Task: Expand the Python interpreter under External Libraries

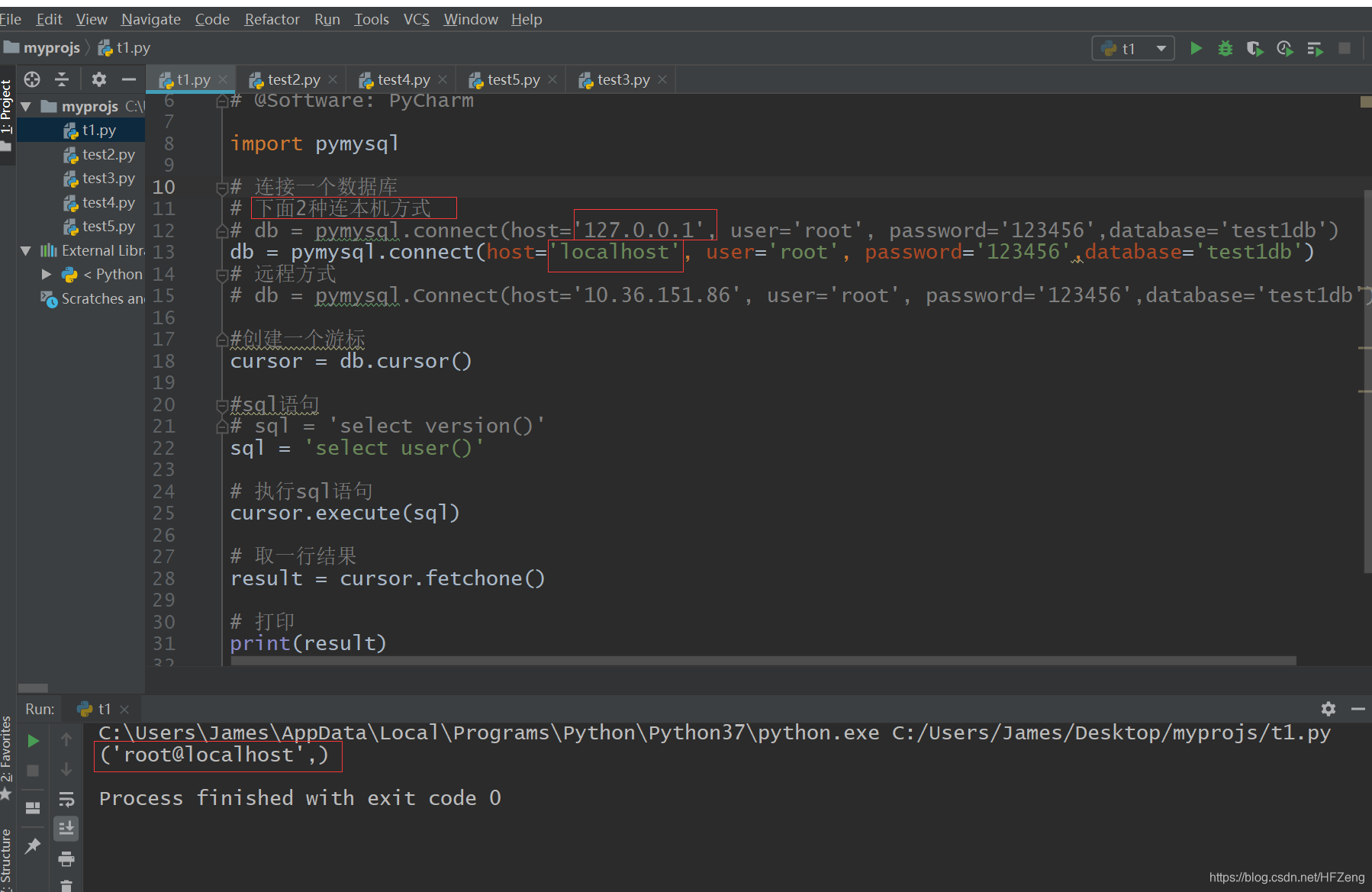Action: [47, 274]
